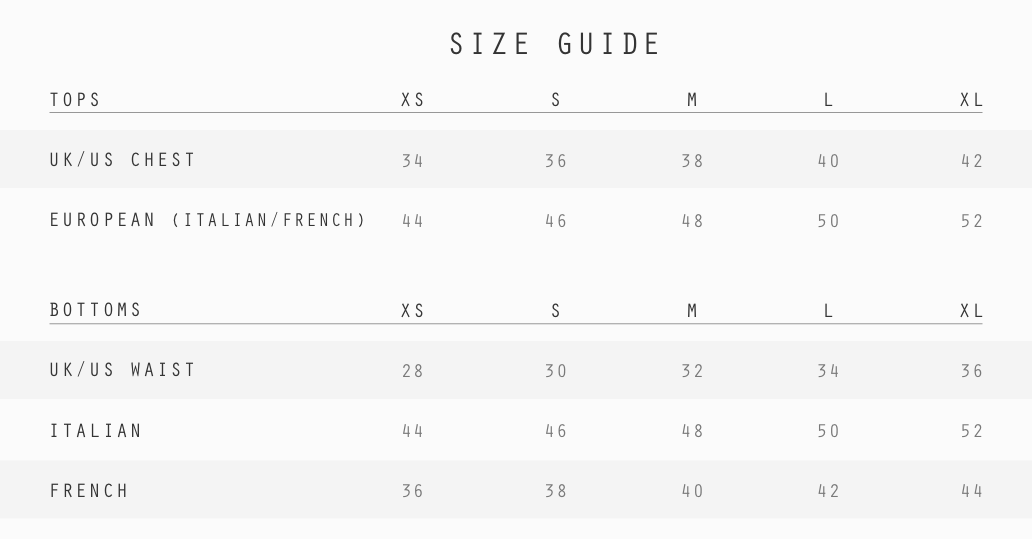The image size is (1032, 539).
Task: Select waist size 28 value
Action: point(413,371)
